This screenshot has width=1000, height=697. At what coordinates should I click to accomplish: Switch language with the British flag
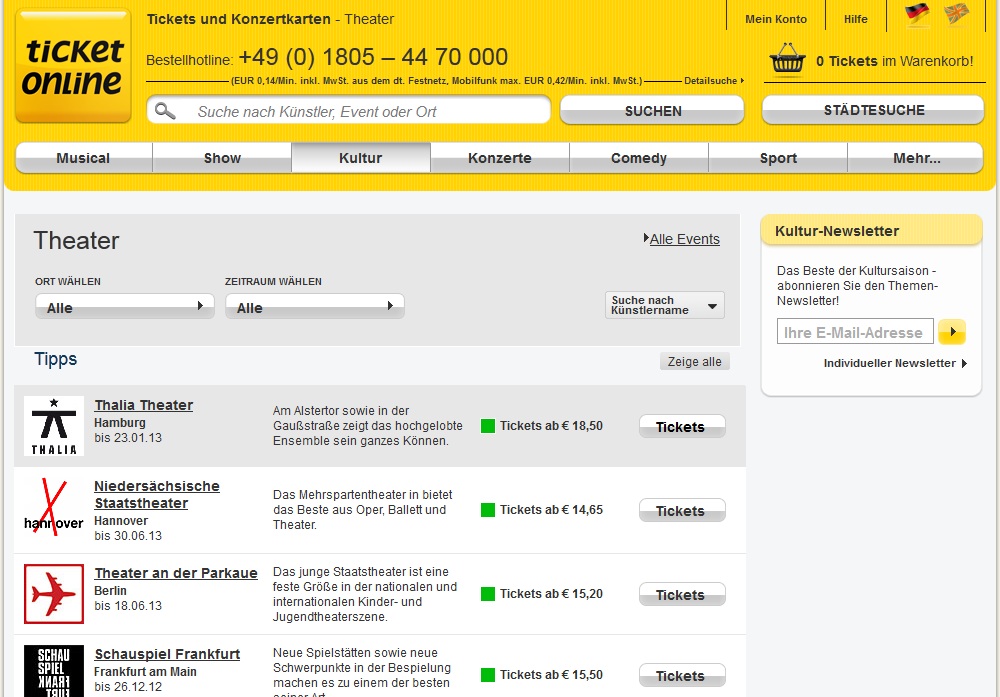[956, 13]
